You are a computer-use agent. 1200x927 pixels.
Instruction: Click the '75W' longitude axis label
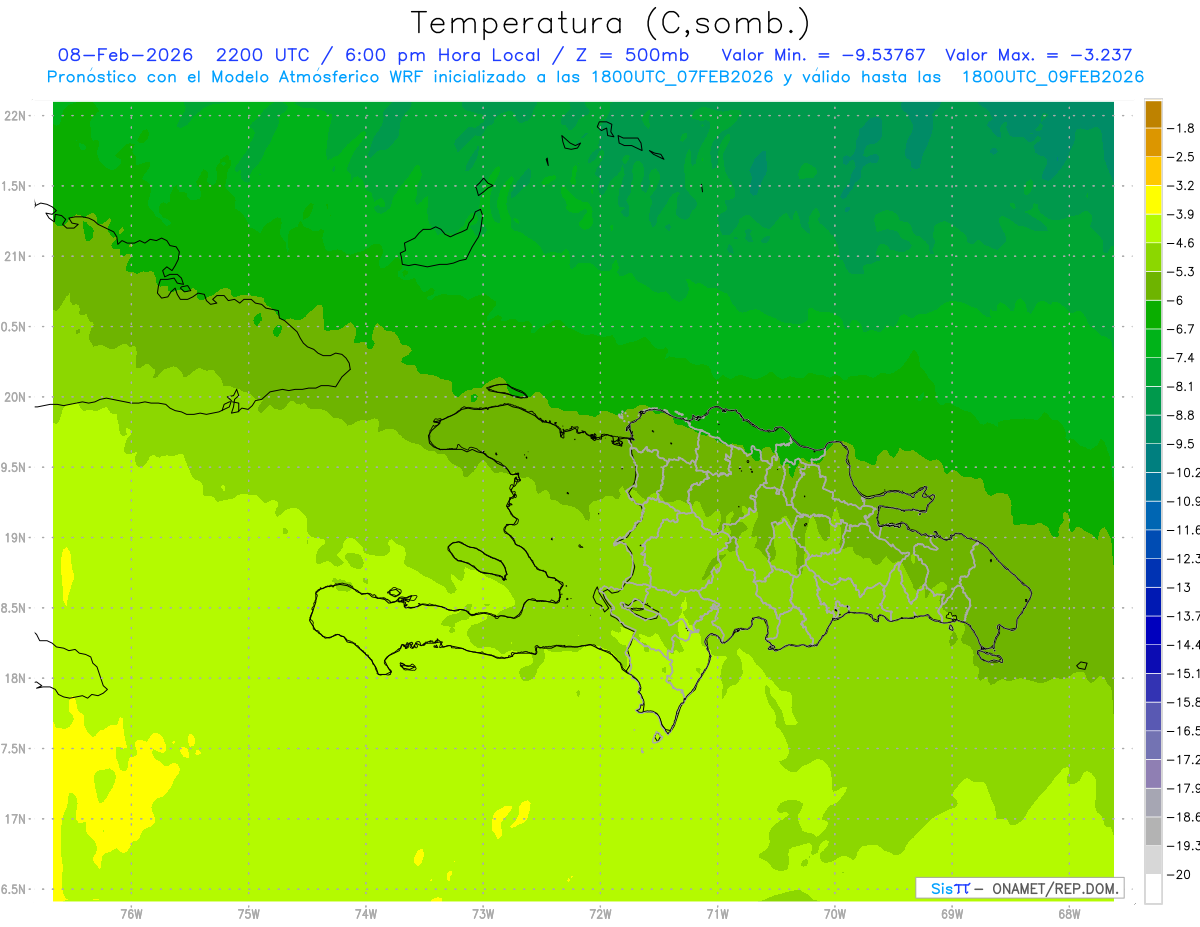coord(249,915)
